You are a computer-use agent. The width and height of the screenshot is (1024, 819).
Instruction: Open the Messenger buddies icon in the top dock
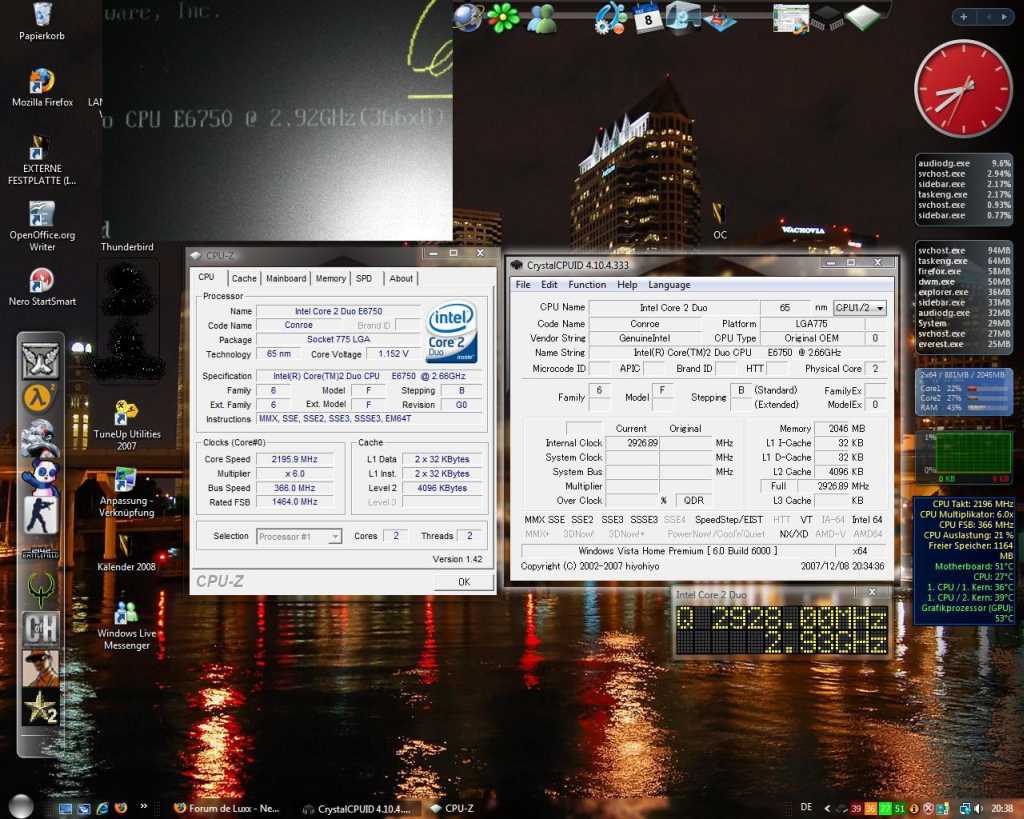pos(541,18)
